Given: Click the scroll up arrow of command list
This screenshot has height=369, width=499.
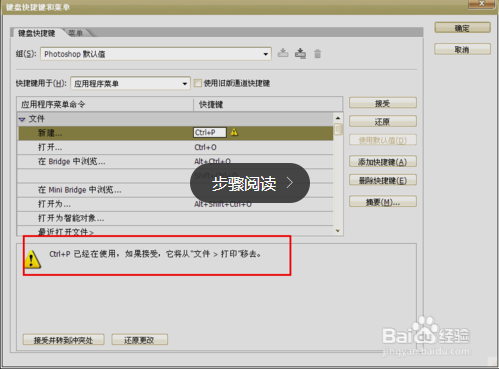Looking at the screenshot, I should click(x=338, y=118).
